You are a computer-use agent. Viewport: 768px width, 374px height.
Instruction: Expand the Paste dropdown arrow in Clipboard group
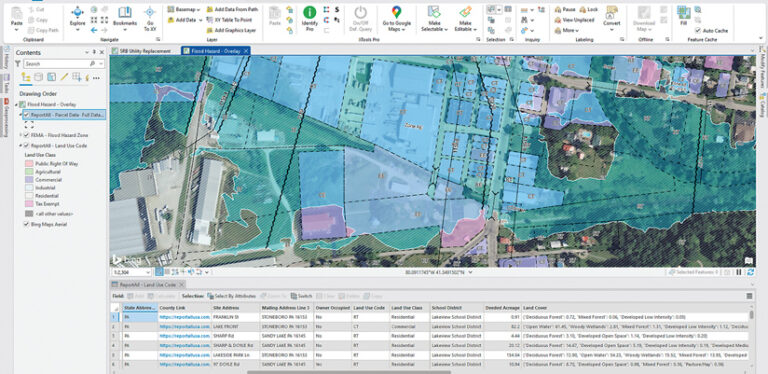click(x=17, y=29)
